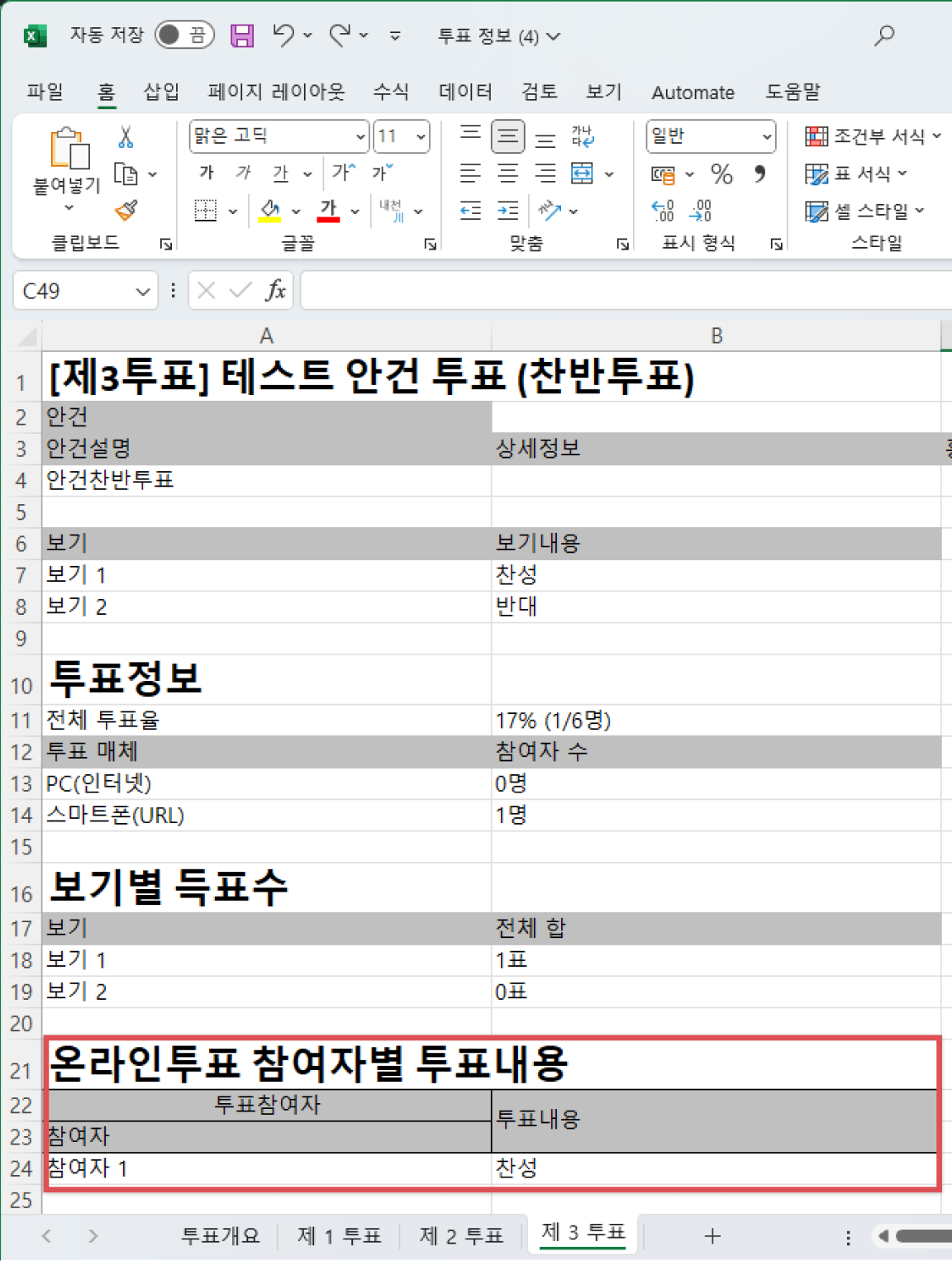The height and width of the screenshot is (1261, 952).
Task: Click the Undo arrow icon
Action: [283, 35]
